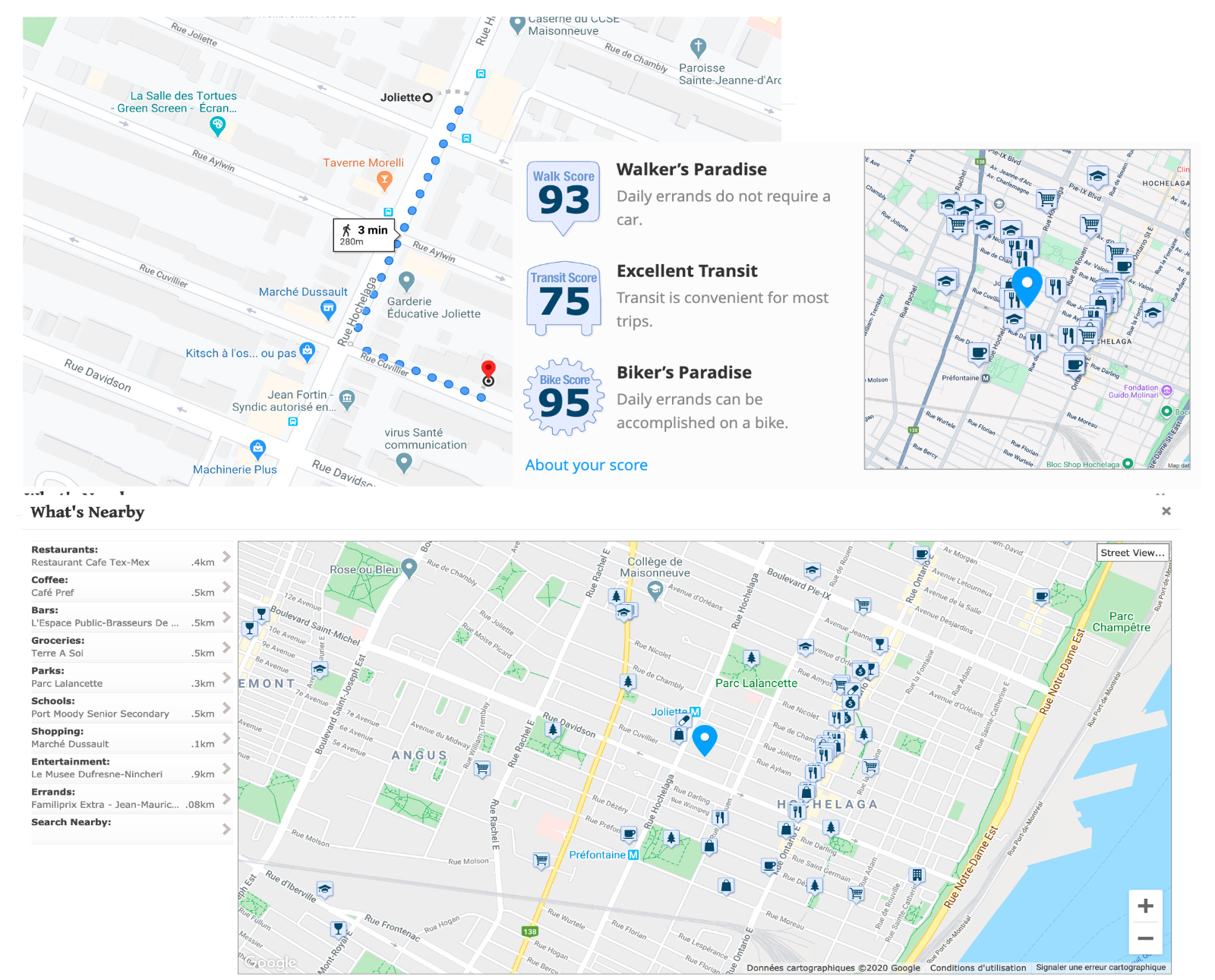Viewport: 1215px width, 980px height.
Task: Click the Taverne Morelli orange bar marker
Action: coord(384,180)
